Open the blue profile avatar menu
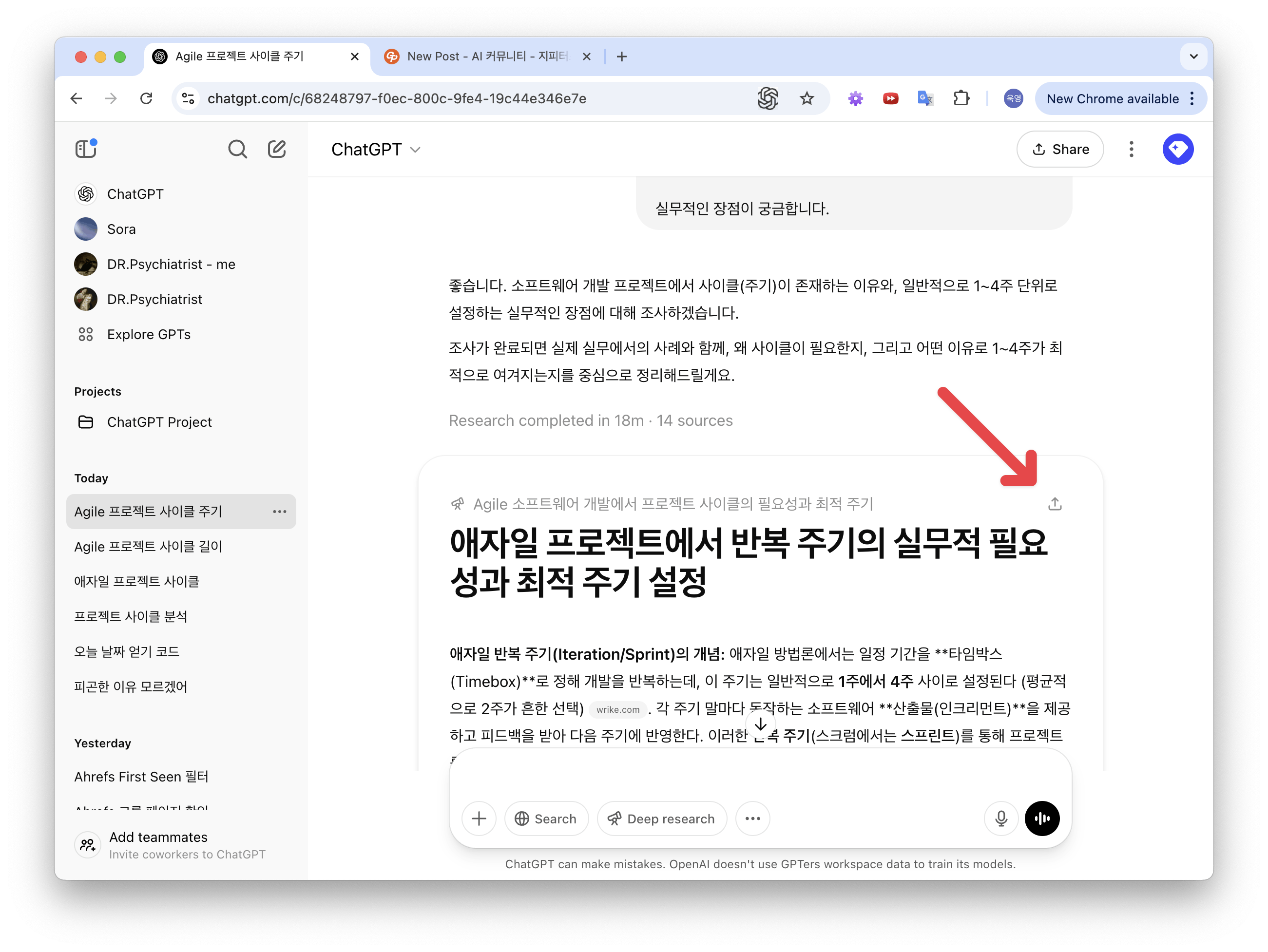Viewport: 1268px width, 952px height. coord(1178,149)
